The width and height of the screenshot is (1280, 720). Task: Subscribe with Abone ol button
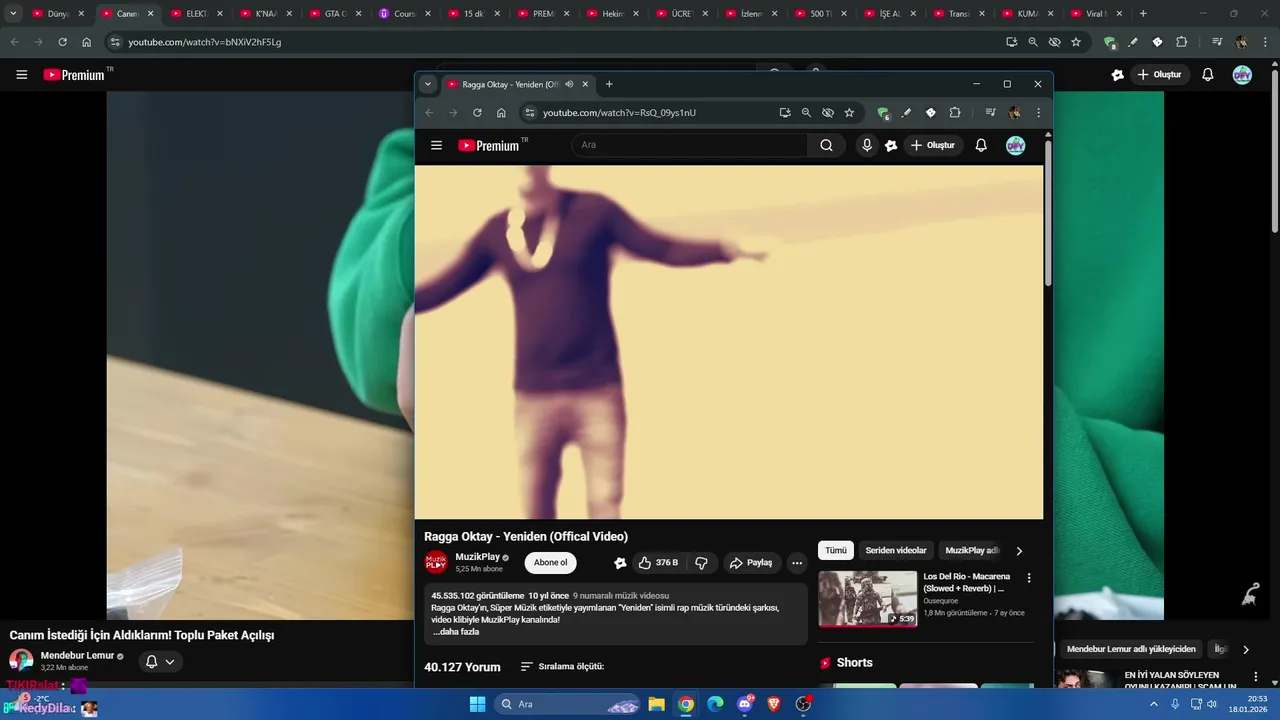click(550, 563)
